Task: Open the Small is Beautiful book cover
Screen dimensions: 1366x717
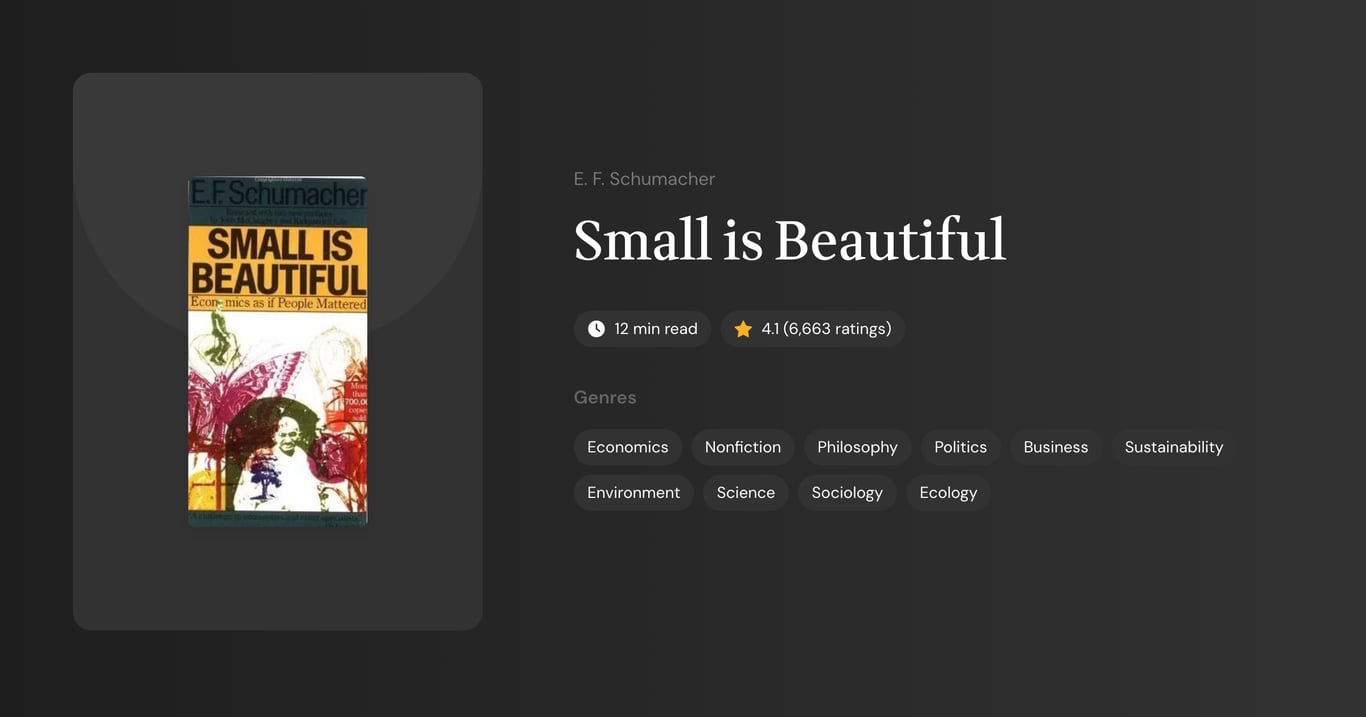Action: 277,350
